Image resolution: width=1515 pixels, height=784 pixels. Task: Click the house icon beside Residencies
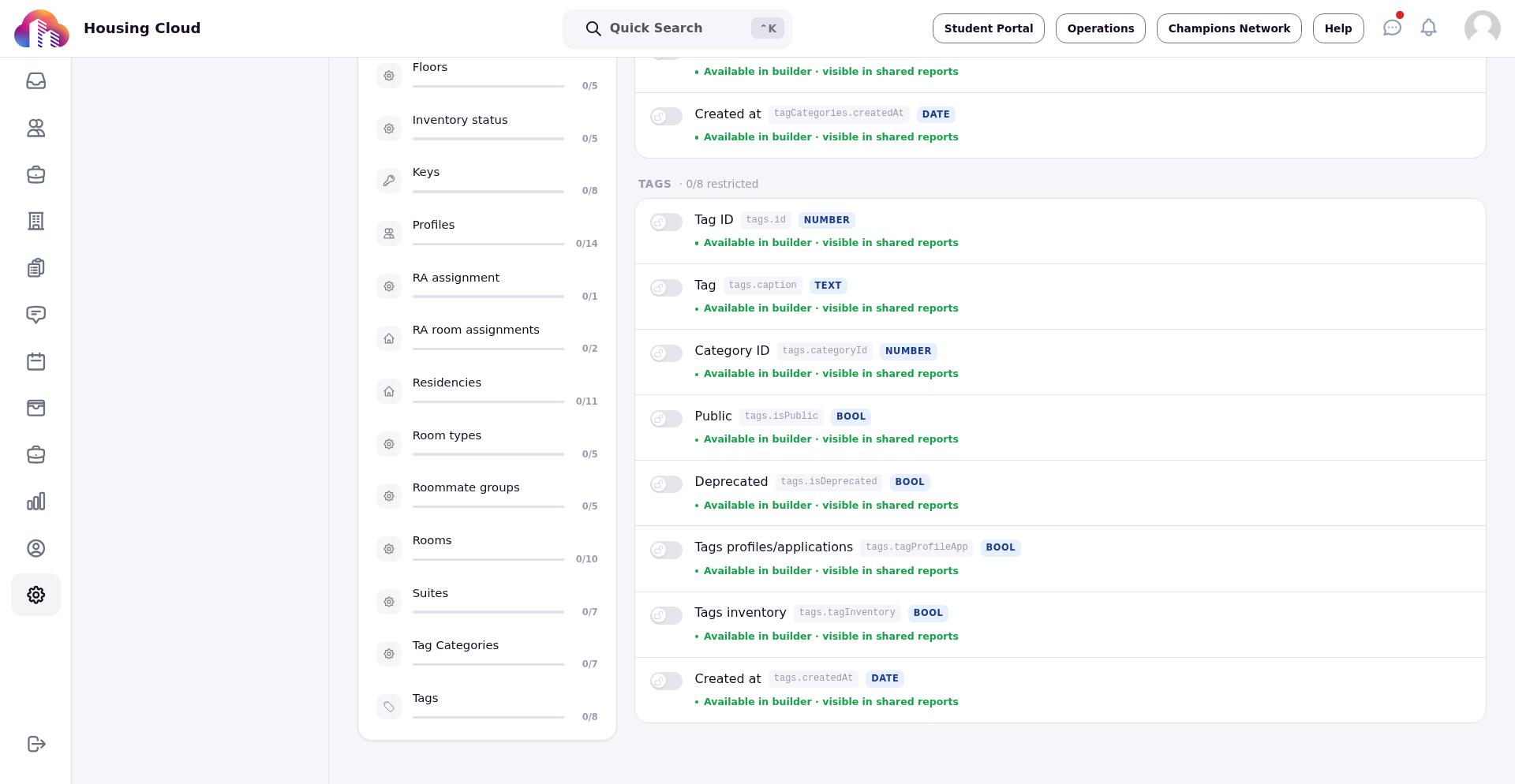pyautogui.click(x=389, y=391)
